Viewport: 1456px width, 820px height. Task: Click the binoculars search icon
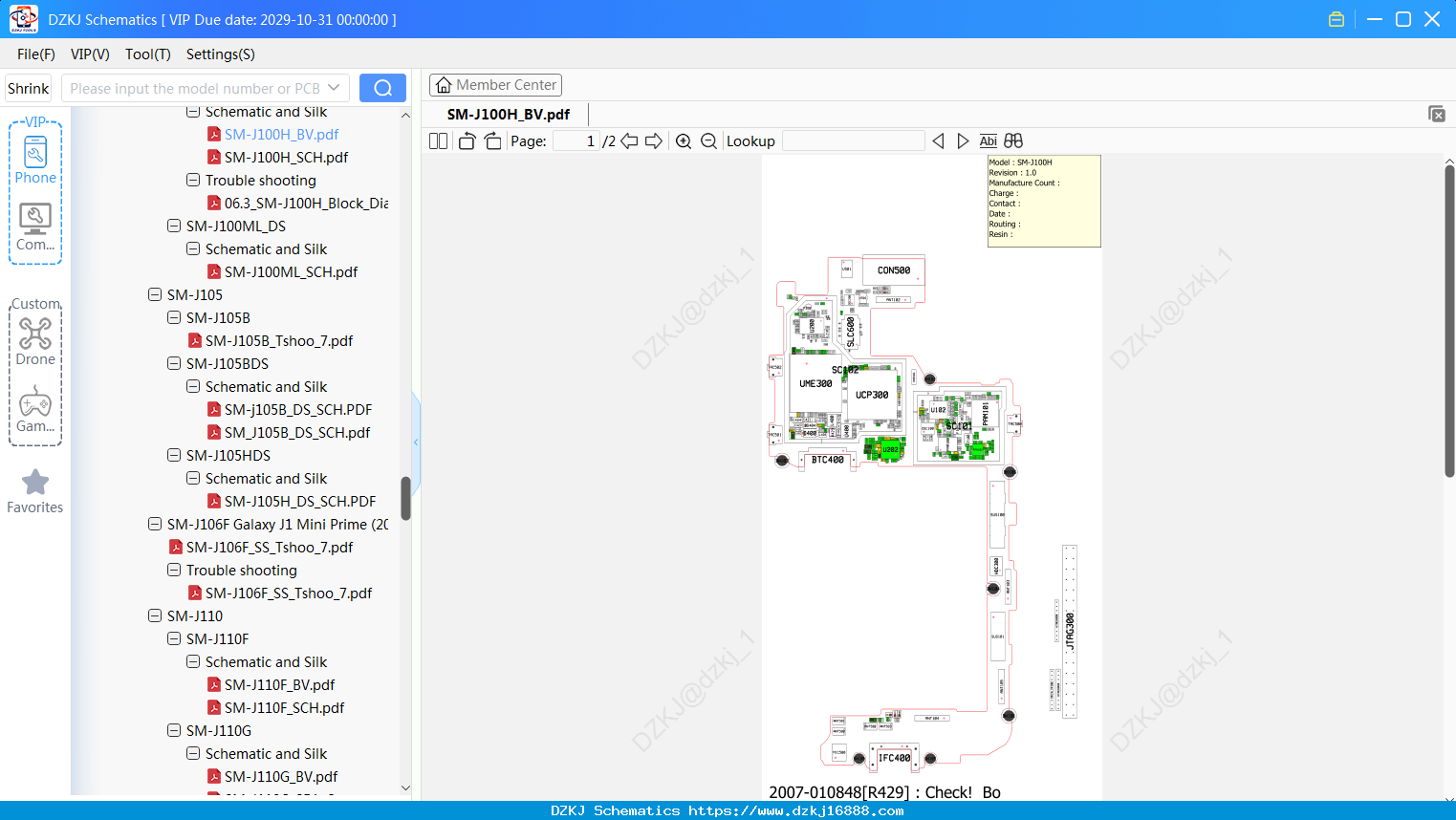pos(1013,141)
